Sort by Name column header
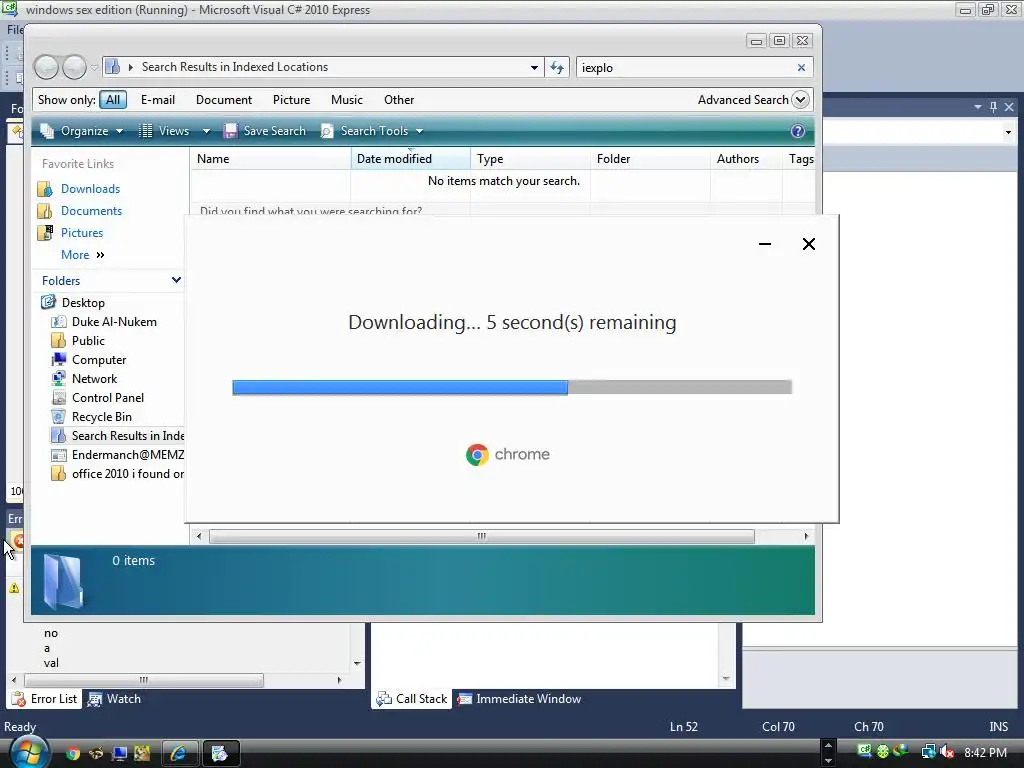This screenshot has height=768, width=1024. click(270, 159)
